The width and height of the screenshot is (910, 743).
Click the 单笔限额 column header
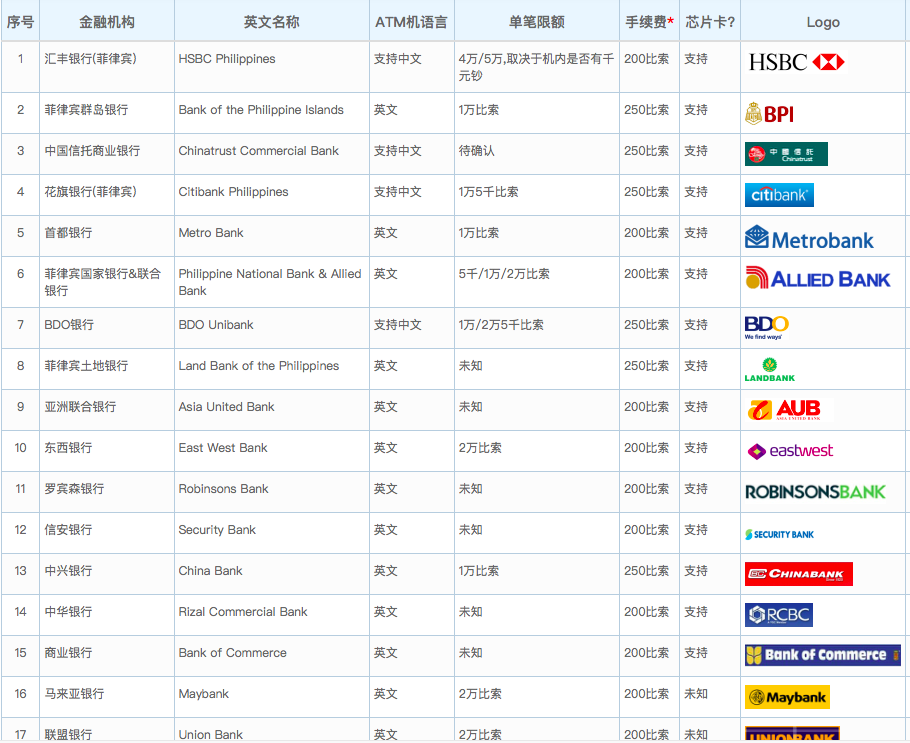(x=536, y=21)
